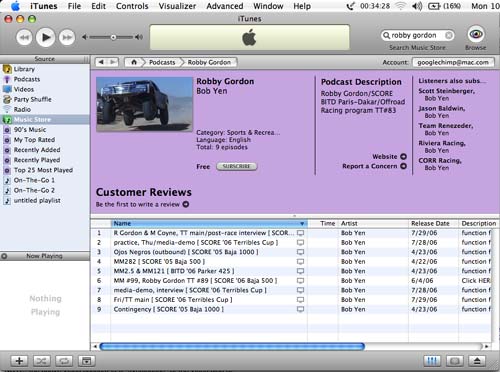Go back with the left arrow button
The image size is (500, 372).
101,62
